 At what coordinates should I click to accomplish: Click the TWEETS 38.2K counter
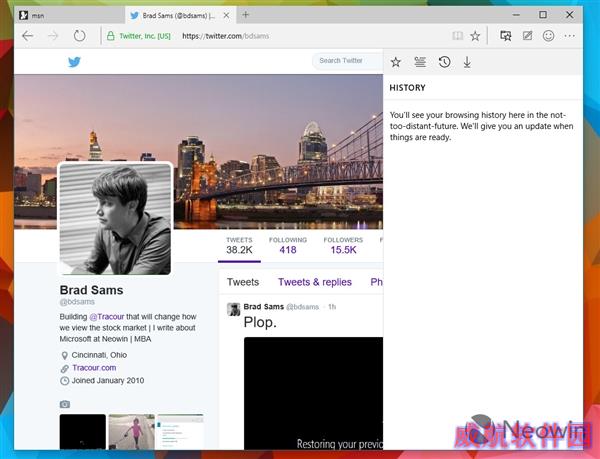pyautogui.click(x=239, y=246)
